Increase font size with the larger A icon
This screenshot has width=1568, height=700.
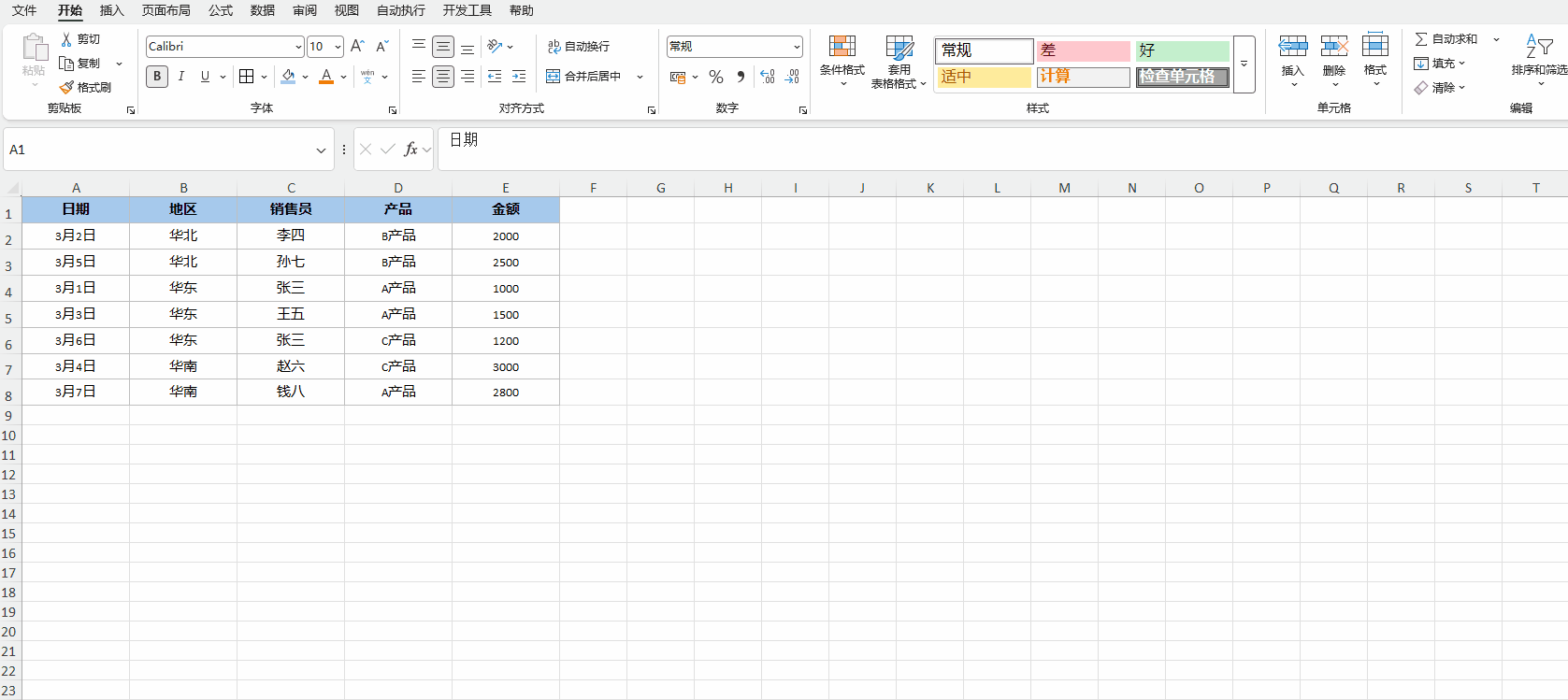click(x=357, y=47)
